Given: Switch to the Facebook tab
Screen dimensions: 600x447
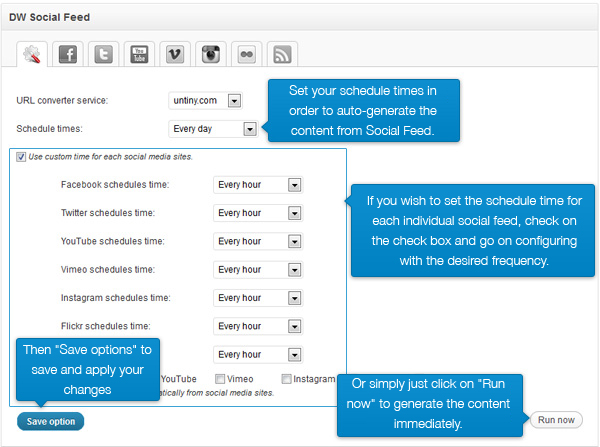Looking at the screenshot, I should point(68,54).
